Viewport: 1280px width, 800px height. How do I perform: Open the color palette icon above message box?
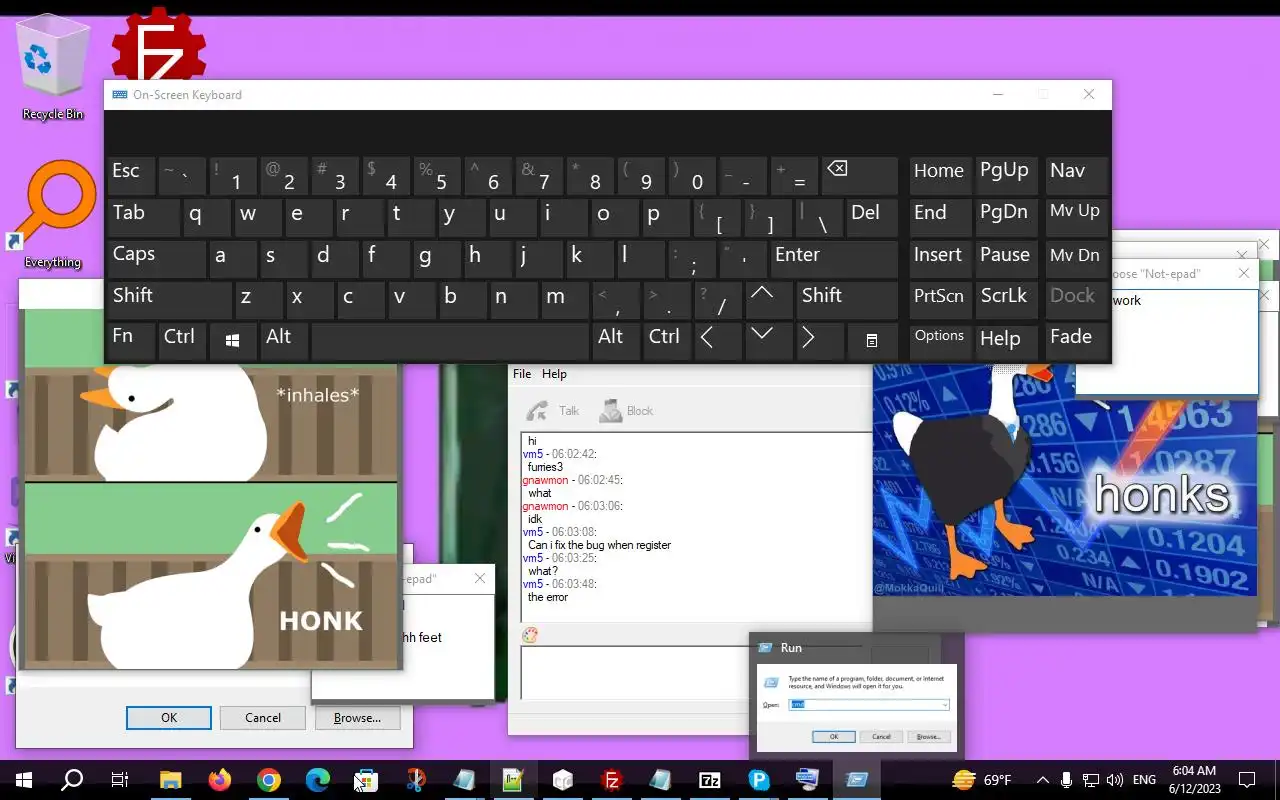tap(530, 635)
